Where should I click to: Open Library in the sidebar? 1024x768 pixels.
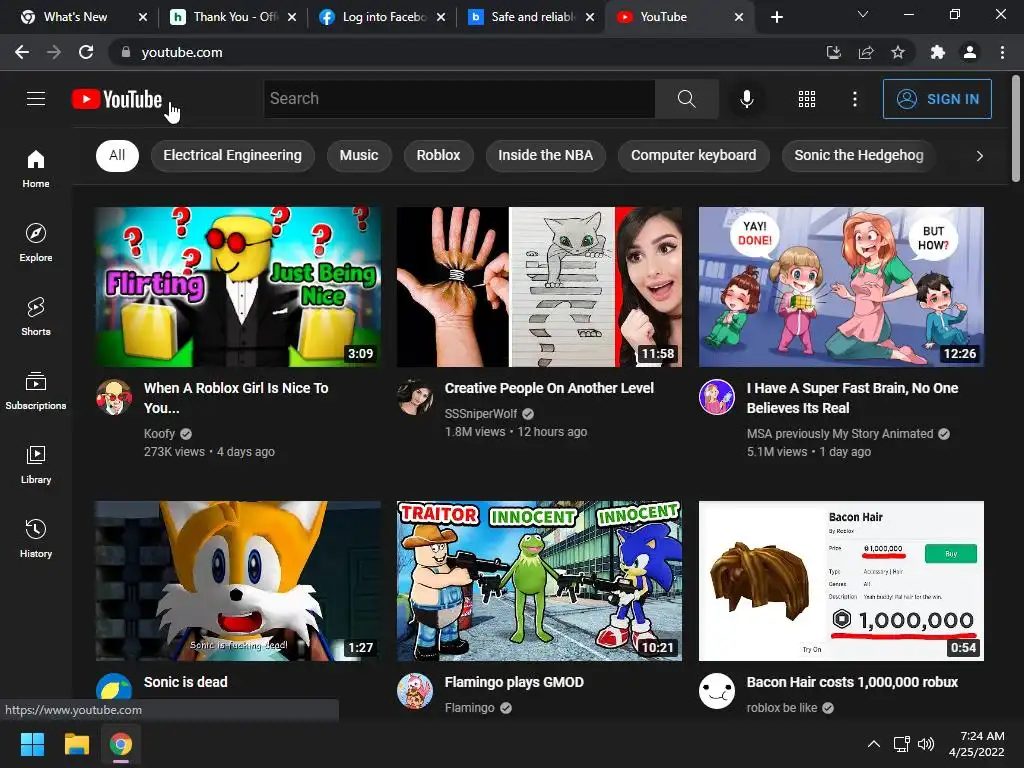tap(36, 464)
